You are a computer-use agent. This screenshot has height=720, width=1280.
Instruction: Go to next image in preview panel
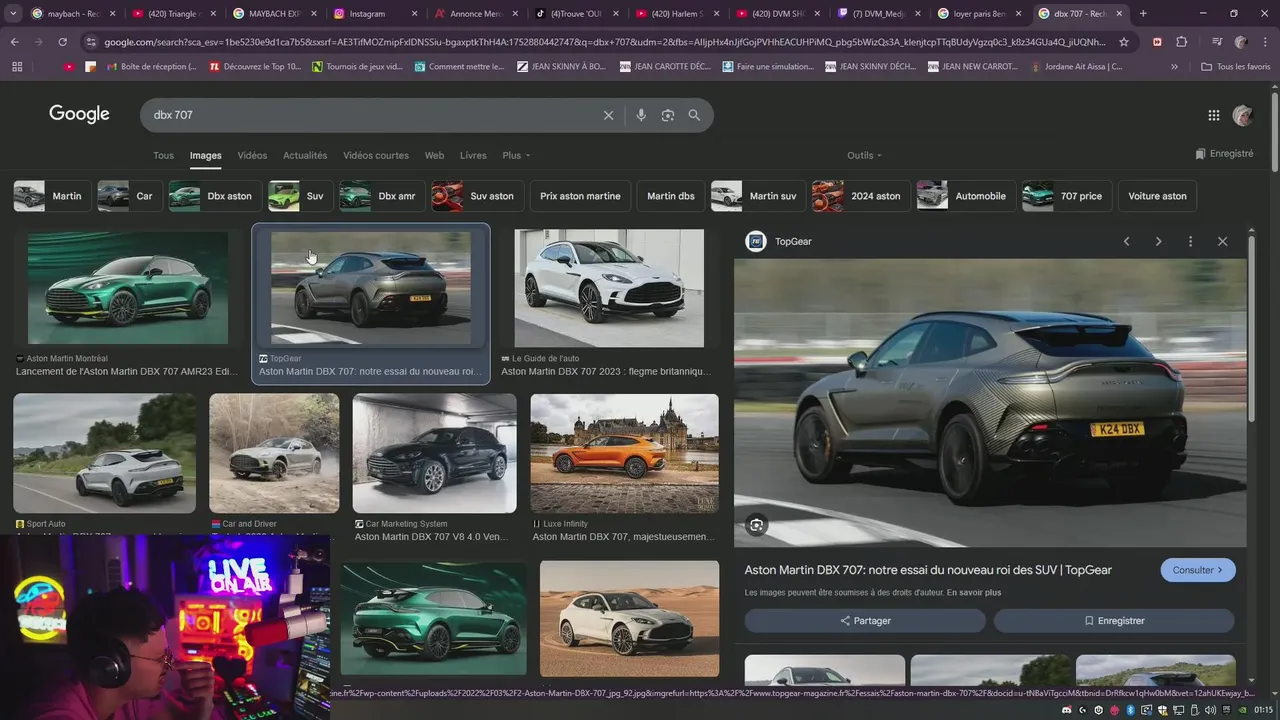pyautogui.click(x=1158, y=241)
